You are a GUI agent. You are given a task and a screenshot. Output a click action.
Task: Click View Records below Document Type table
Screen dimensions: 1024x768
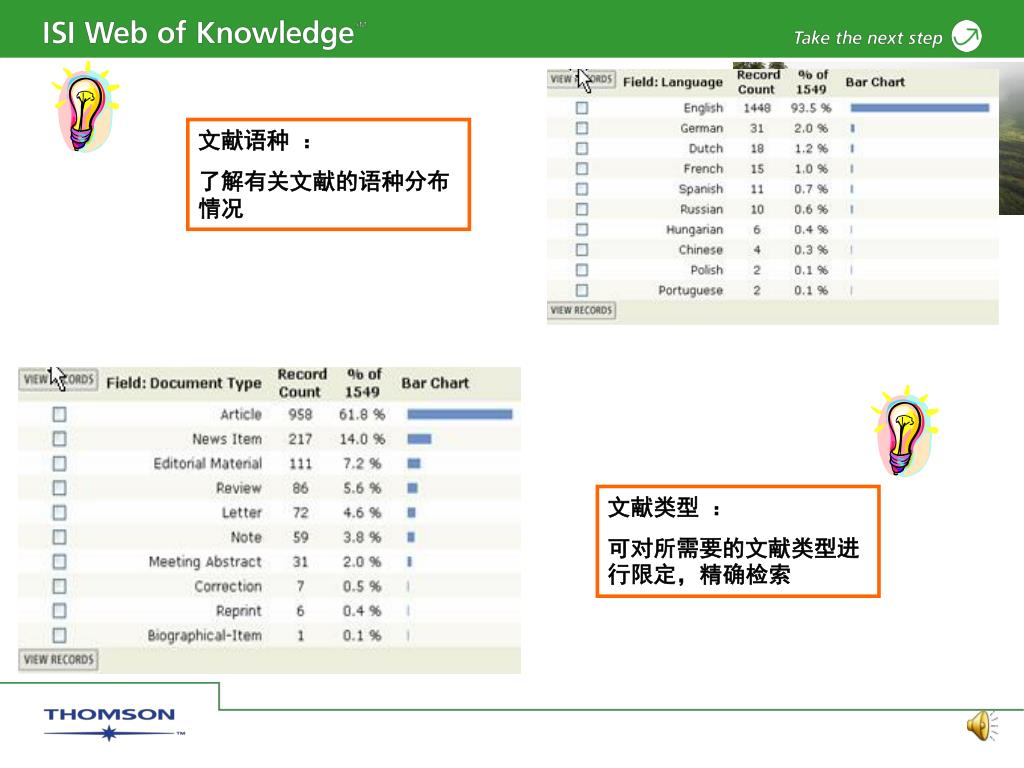(x=58, y=660)
